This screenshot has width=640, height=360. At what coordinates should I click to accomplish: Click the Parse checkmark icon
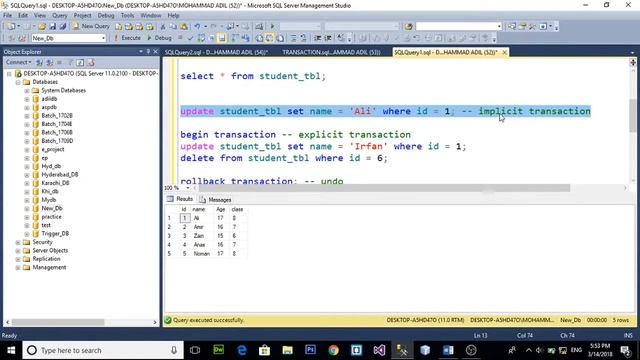pos(190,38)
